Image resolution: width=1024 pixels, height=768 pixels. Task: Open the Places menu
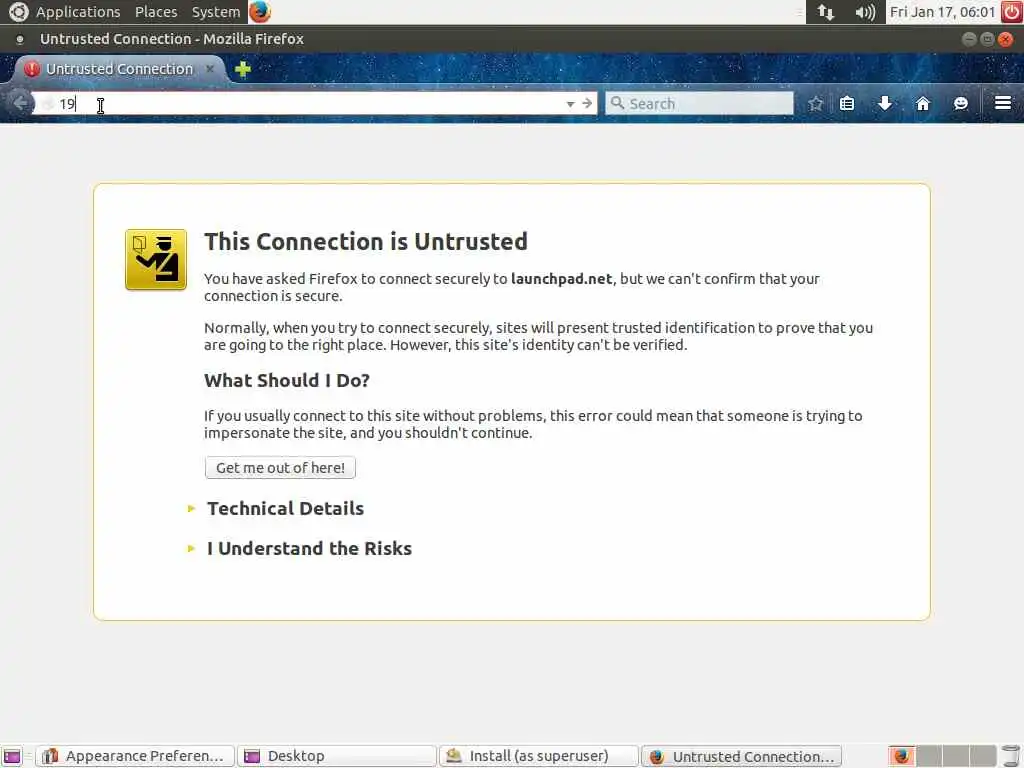coord(156,12)
